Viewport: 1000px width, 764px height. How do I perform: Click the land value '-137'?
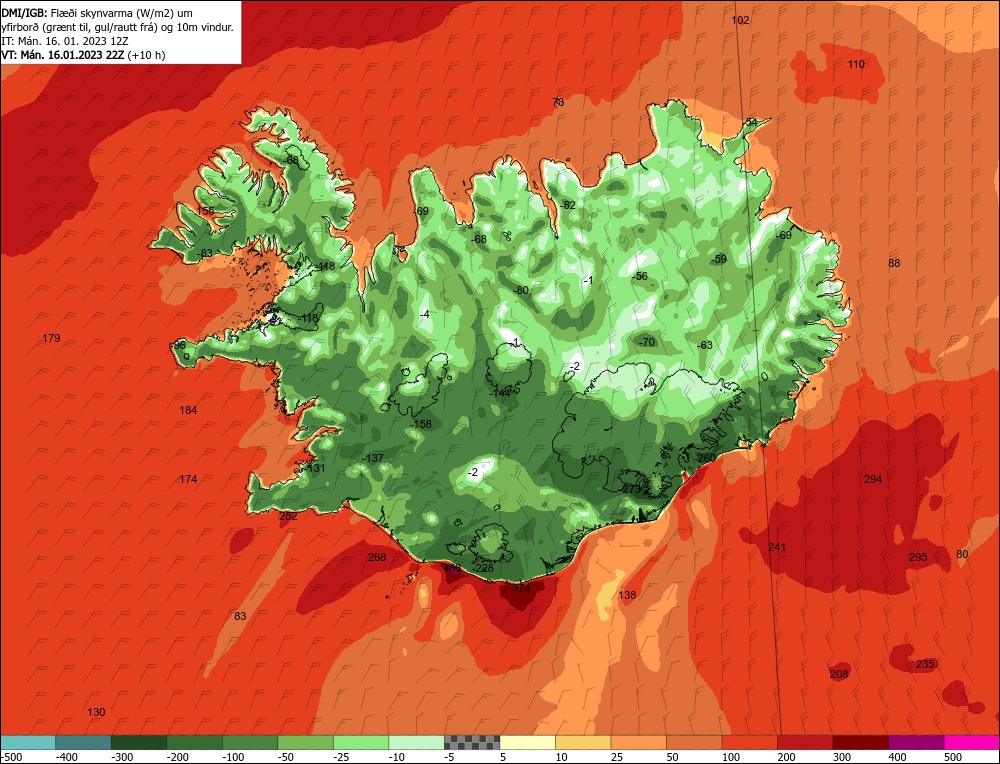click(x=372, y=459)
